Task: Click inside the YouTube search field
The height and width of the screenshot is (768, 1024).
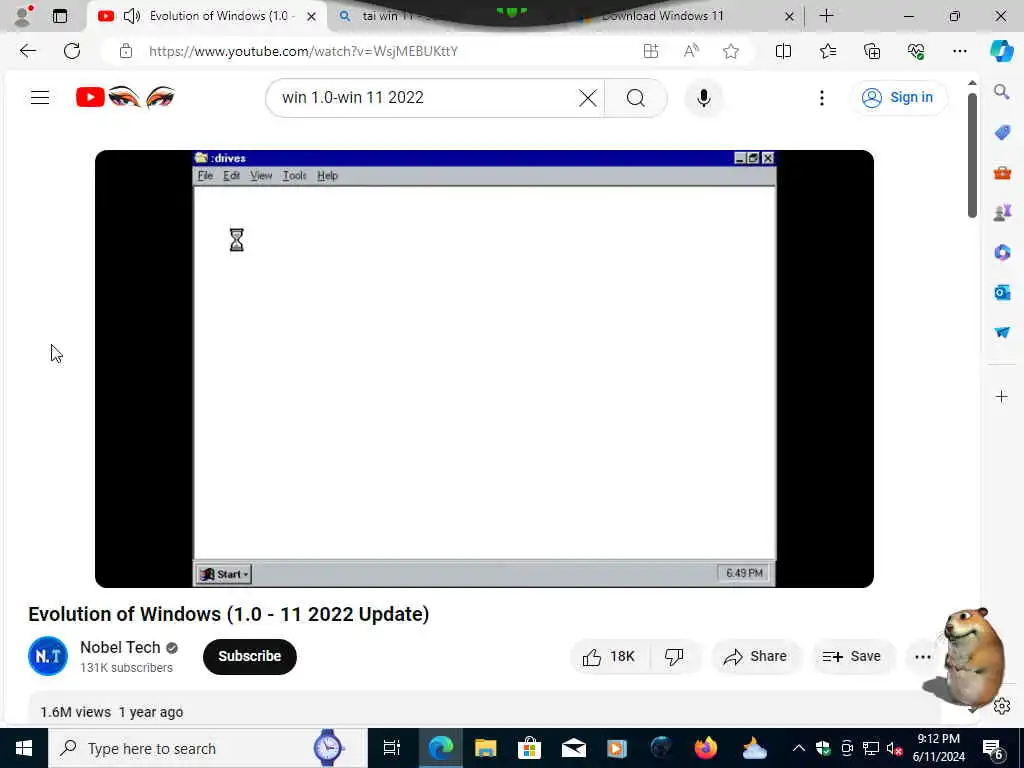Action: click(x=424, y=98)
